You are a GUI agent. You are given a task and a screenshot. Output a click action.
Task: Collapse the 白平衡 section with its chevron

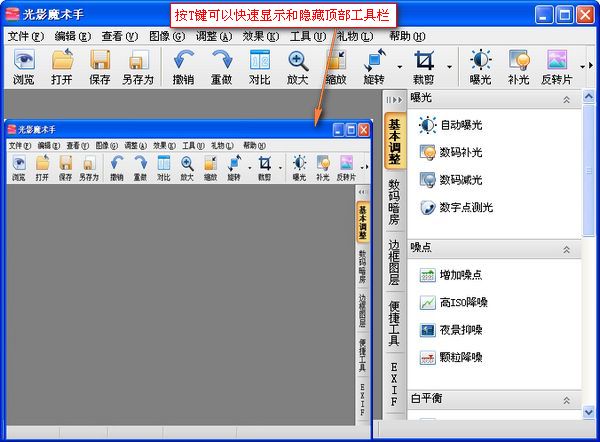567,399
